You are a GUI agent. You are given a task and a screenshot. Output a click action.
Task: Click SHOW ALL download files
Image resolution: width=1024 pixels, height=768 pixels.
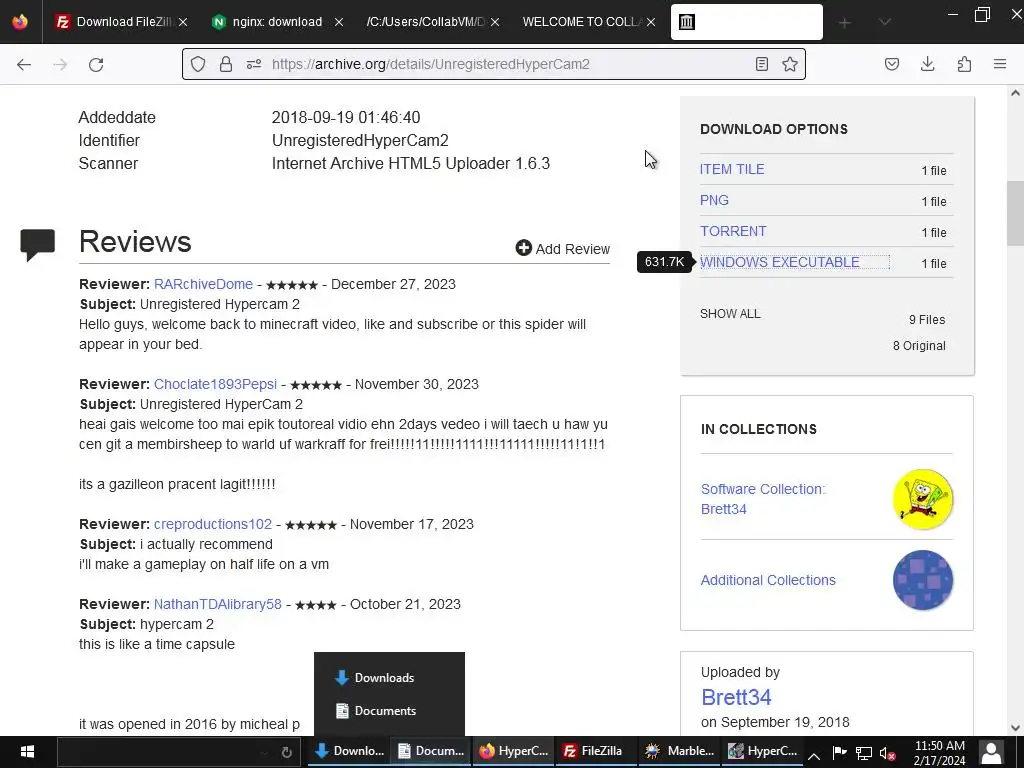point(730,313)
